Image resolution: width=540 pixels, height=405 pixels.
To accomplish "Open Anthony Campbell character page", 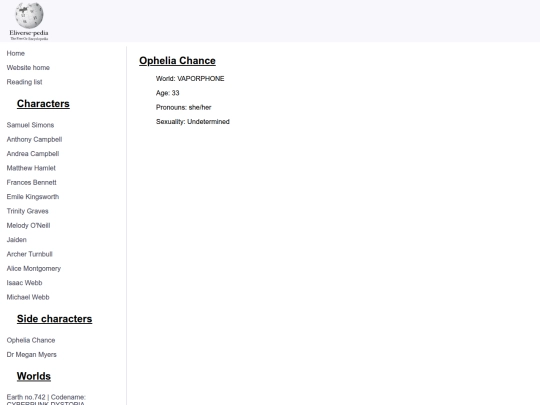I will pyautogui.click(x=34, y=139).
